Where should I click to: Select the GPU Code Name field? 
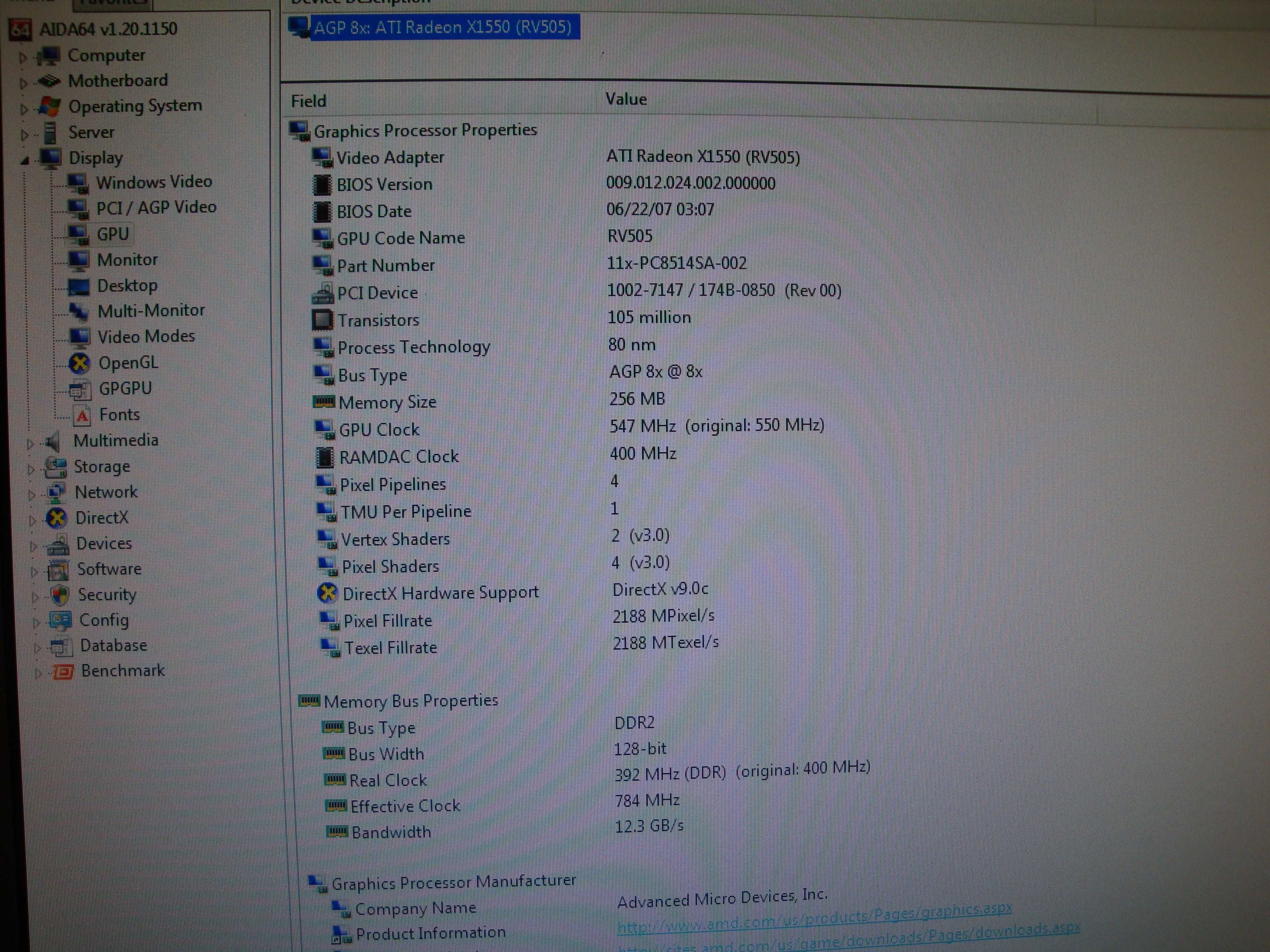coord(401,238)
